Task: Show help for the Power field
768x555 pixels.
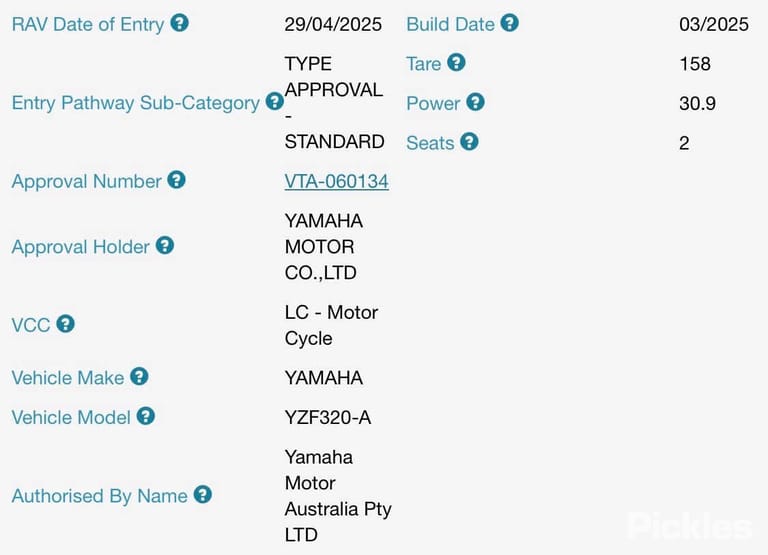Action: click(x=475, y=102)
